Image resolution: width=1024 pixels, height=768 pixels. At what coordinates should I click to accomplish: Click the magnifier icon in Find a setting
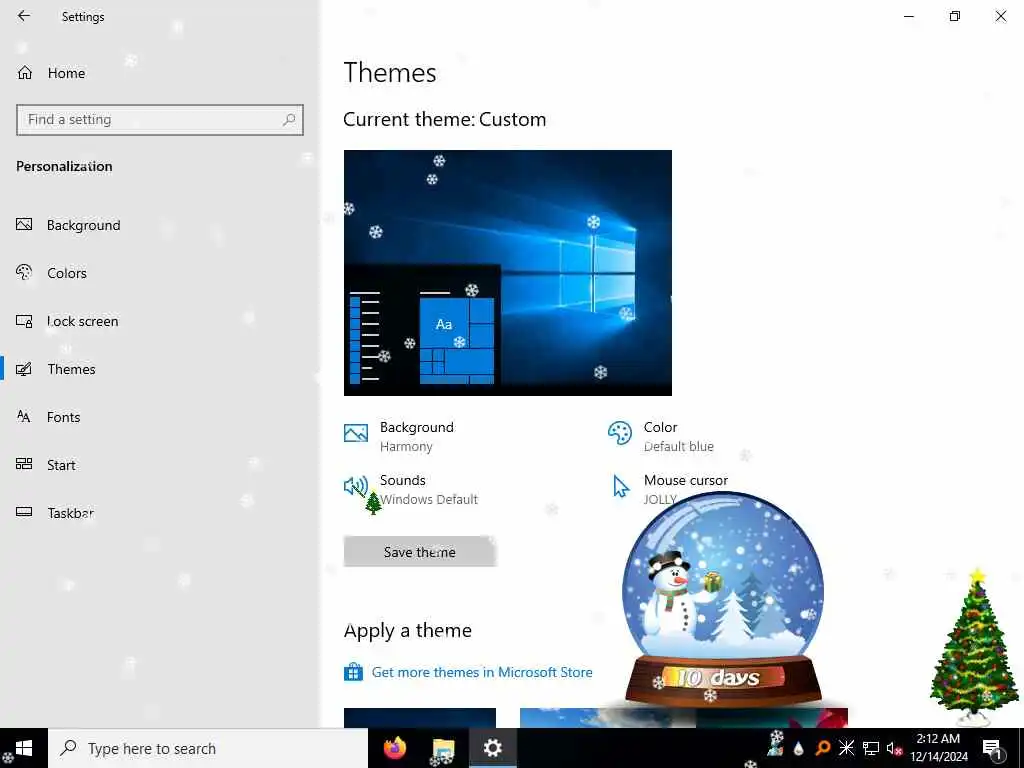289,120
